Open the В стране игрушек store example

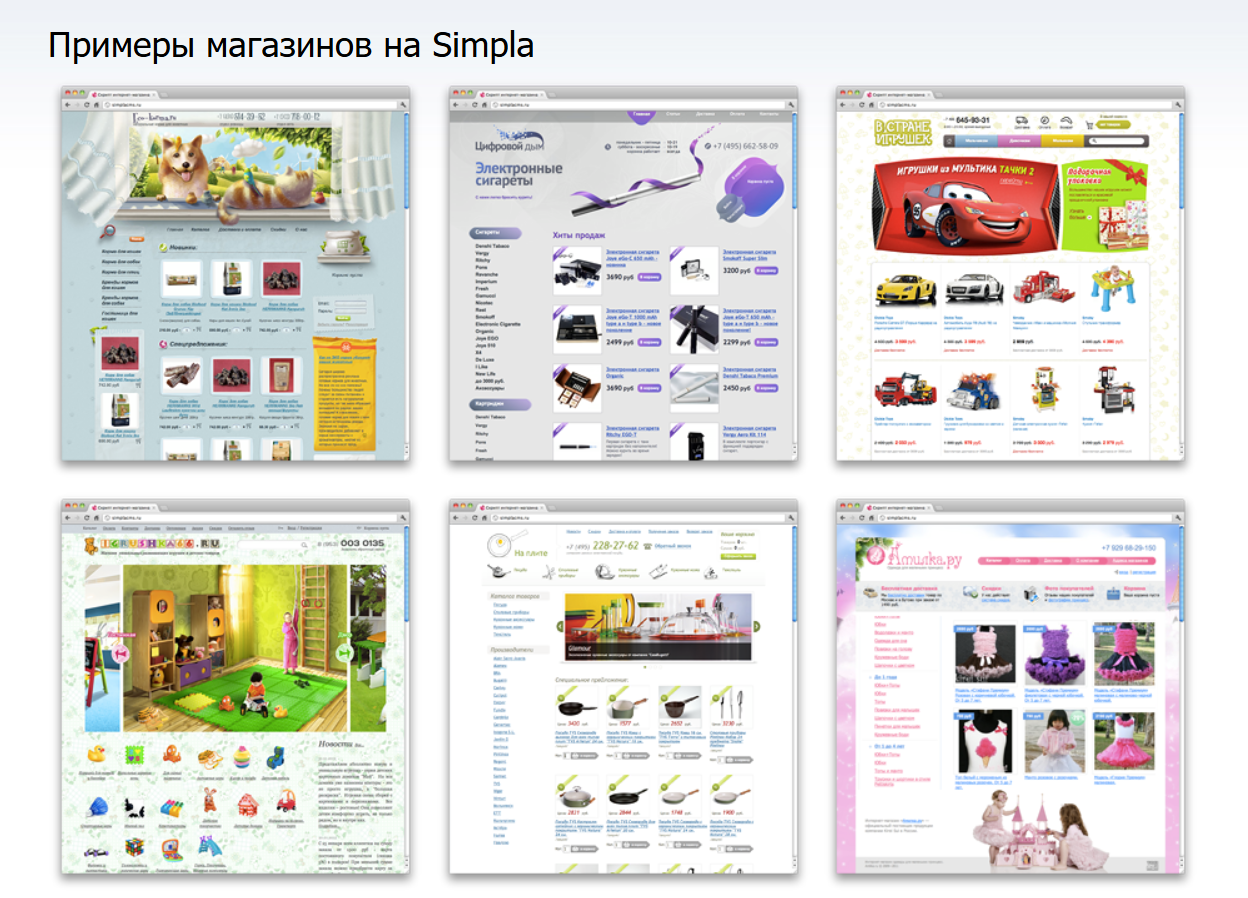click(x=1011, y=273)
